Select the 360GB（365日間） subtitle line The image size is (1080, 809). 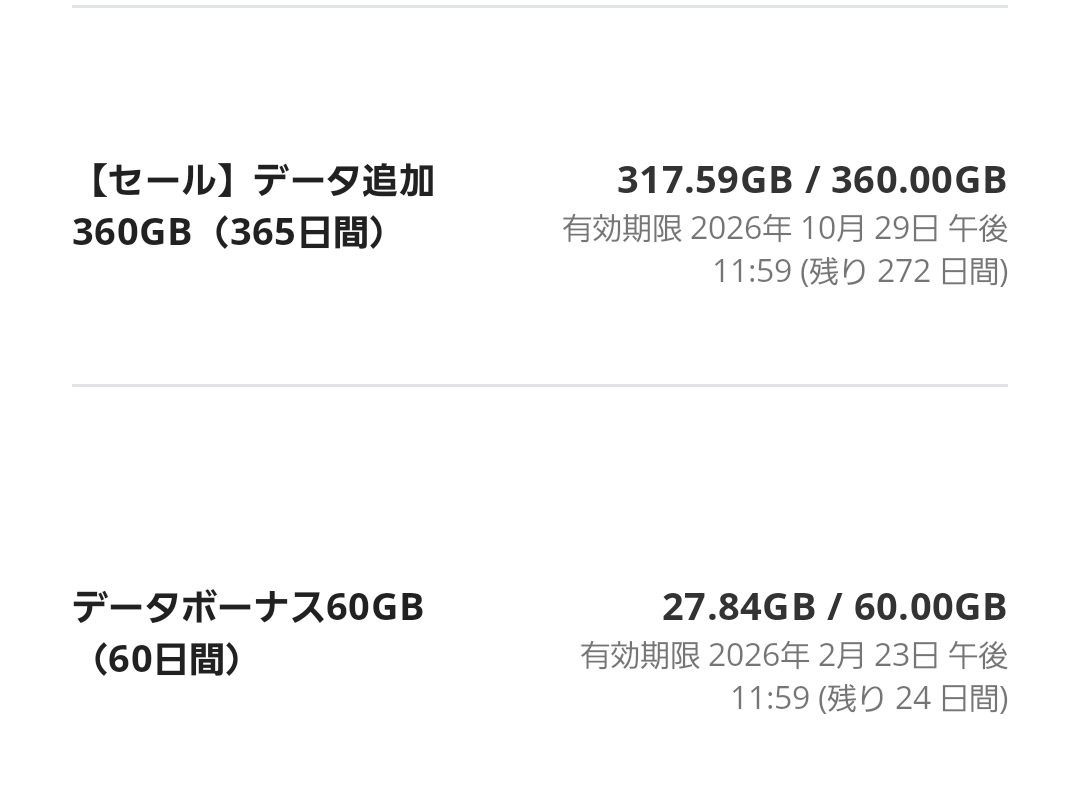click(230, 233)
